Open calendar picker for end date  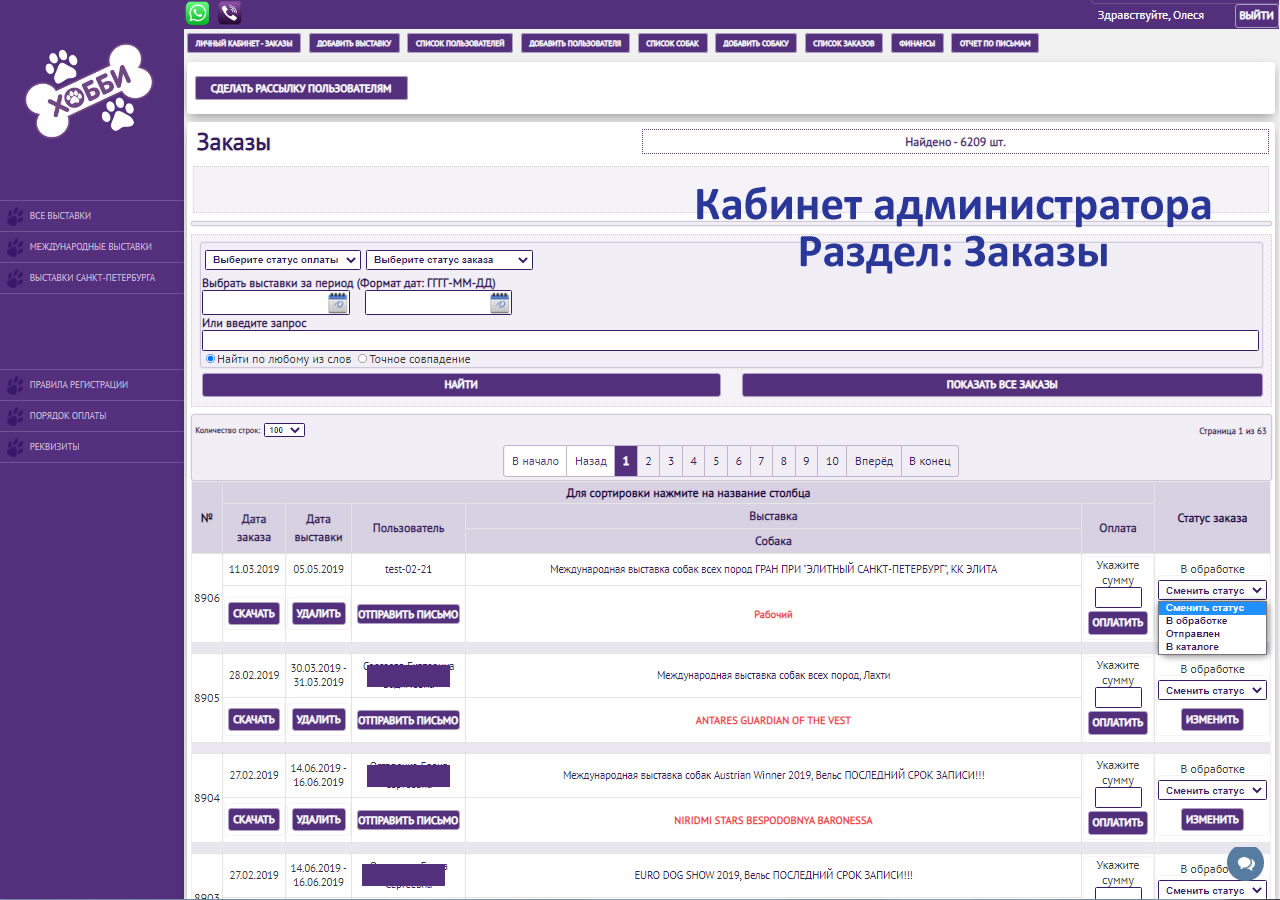coord(499,303)
